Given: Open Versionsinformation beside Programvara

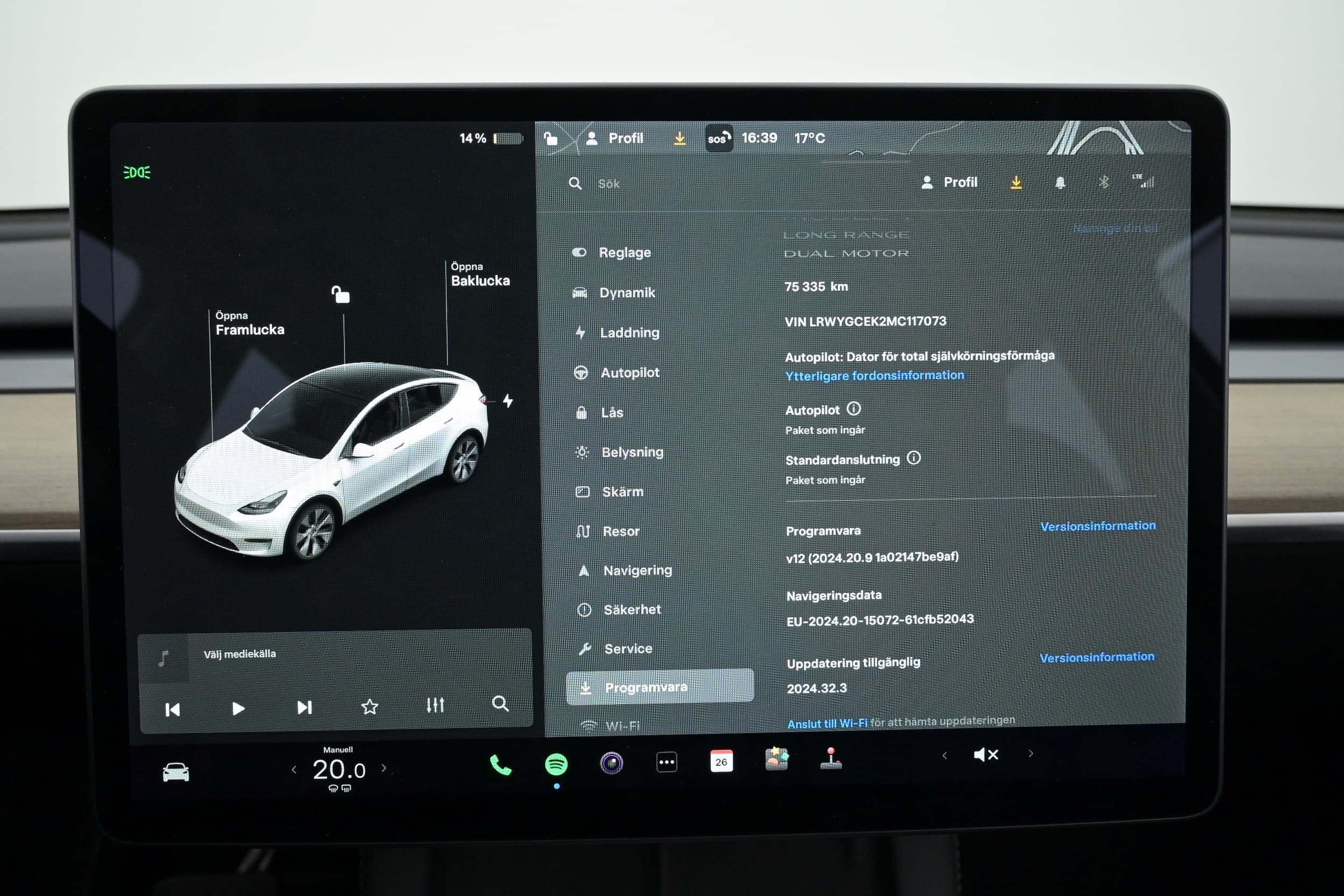Looking at the screenshot, I should click(x=1098, y=526).
